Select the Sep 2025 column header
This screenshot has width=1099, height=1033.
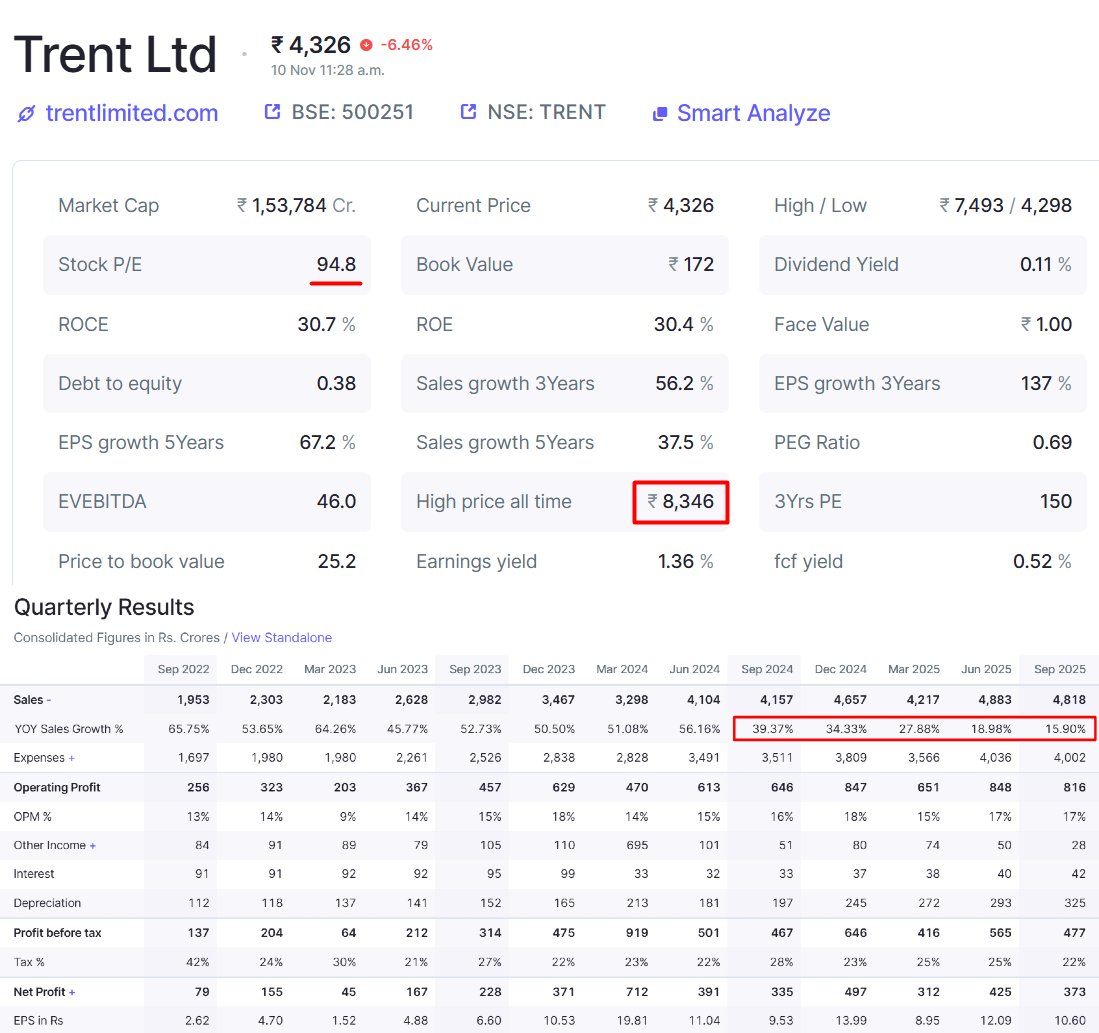pyautogui.click(x=1057, y=669)
